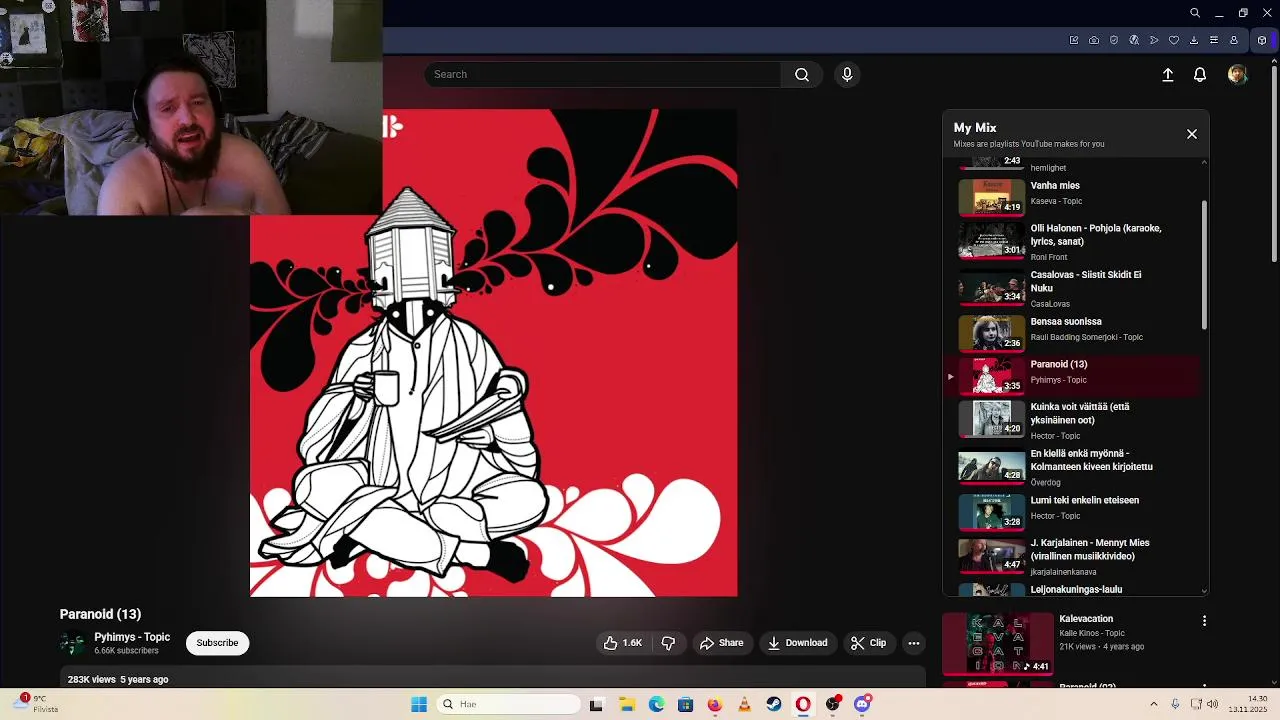Open more actions ellipsis under video
This screenshot has width=1280, height=720.
click(914, 643)
